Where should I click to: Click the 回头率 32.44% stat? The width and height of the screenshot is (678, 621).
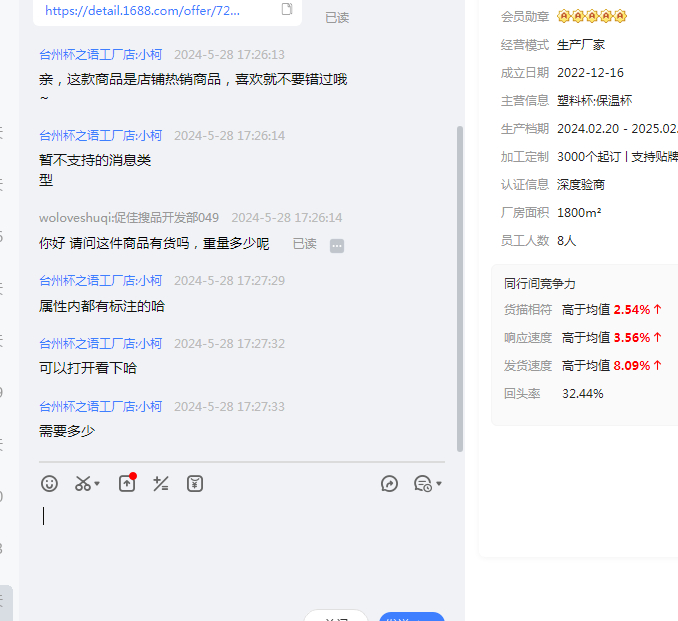point(555,394)
